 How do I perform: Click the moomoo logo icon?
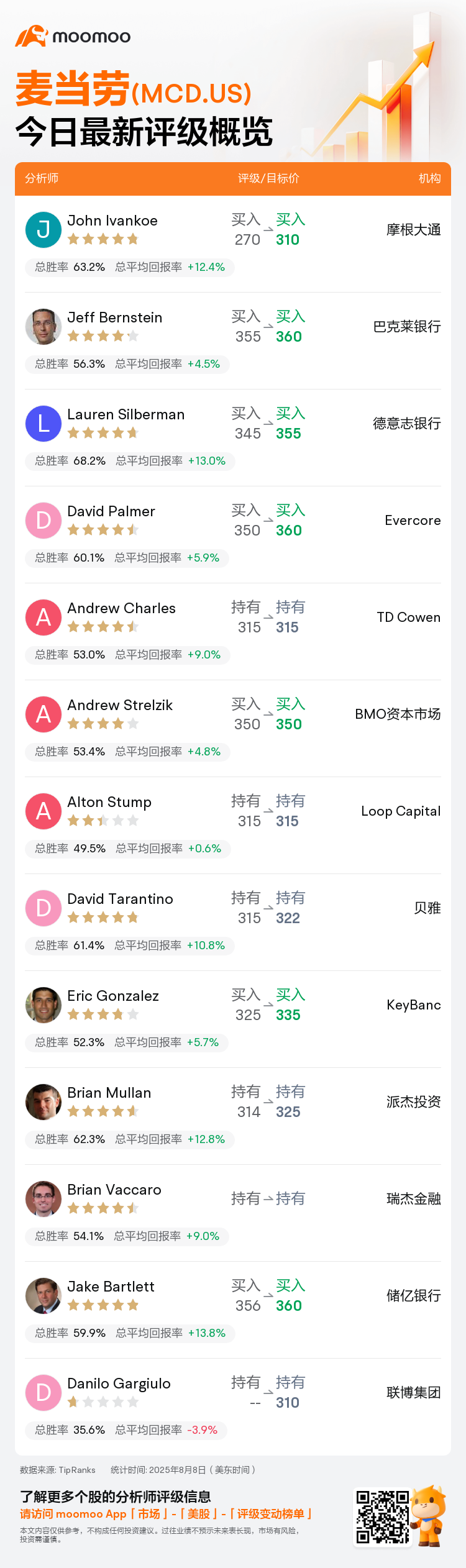[31, 36]
